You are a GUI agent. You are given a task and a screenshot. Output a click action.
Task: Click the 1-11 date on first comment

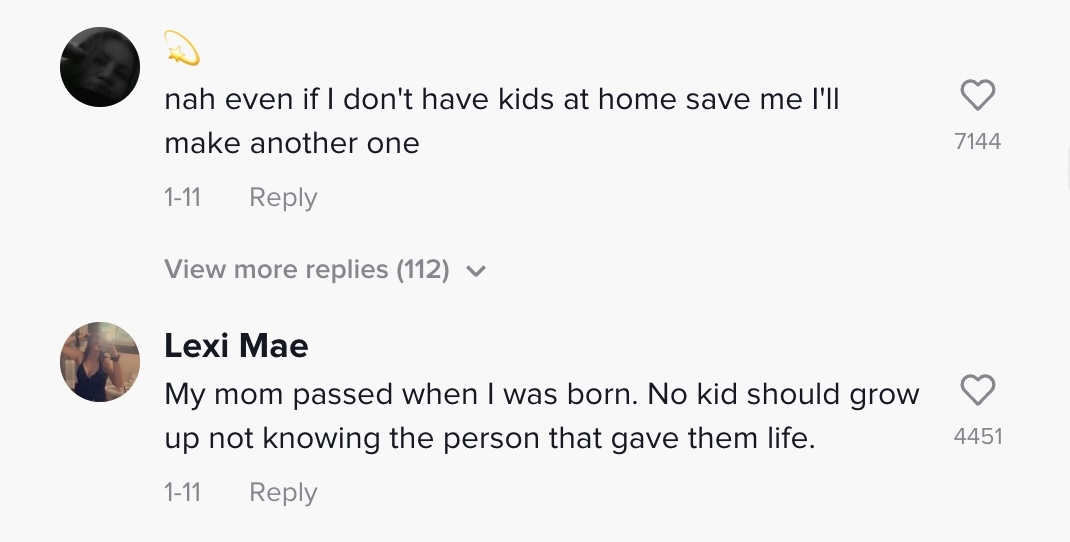(183, 197)
